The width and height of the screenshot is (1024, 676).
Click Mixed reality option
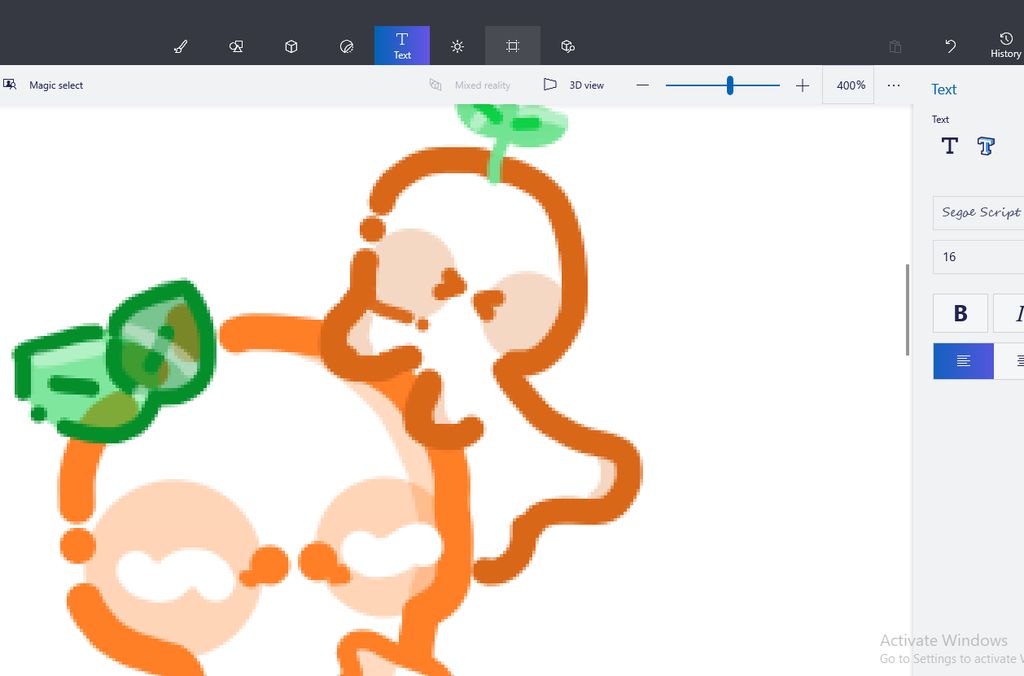coord(470,85)
